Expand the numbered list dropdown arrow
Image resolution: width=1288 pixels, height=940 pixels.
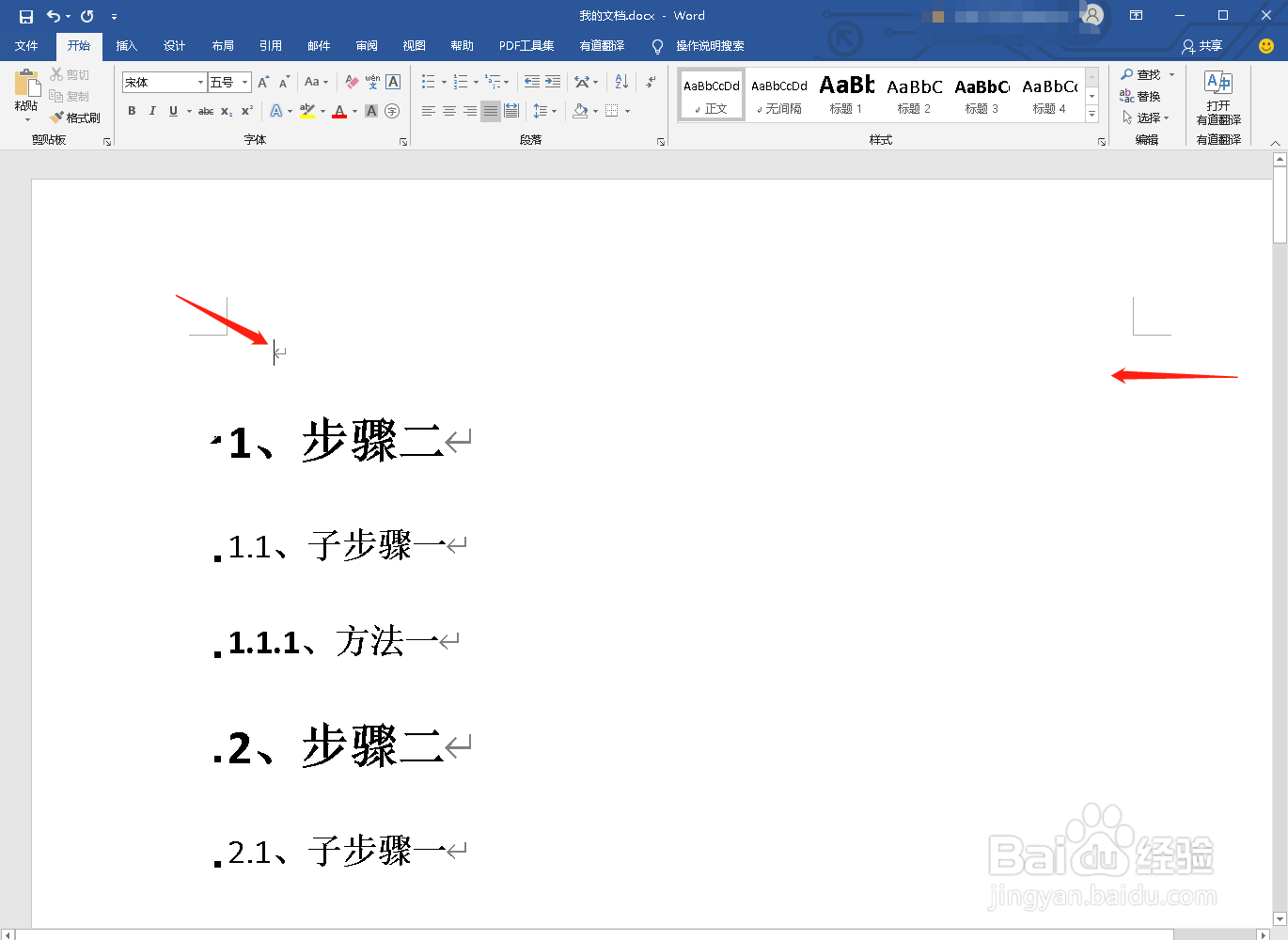tap(476, 82)
